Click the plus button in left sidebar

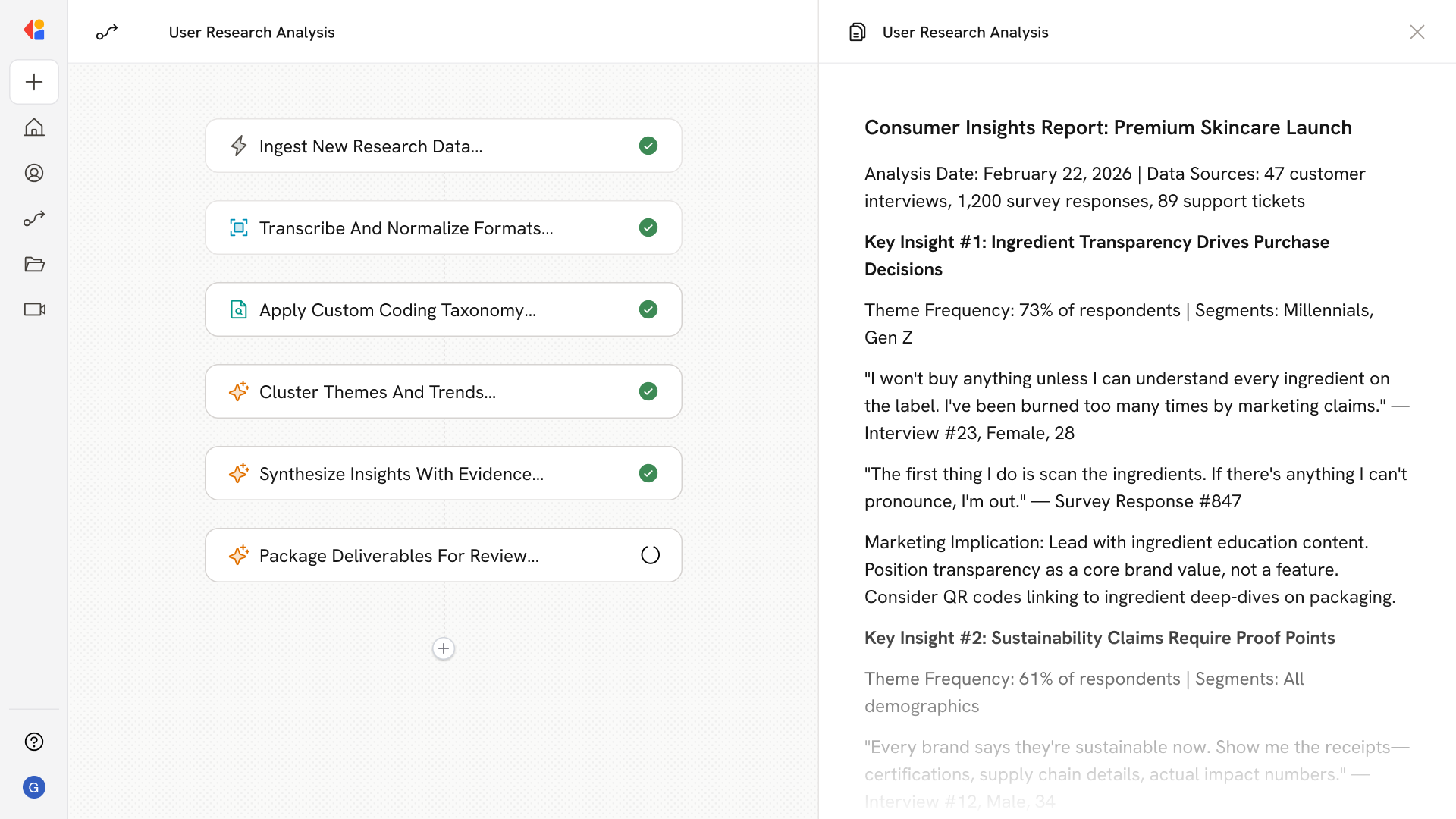[x=34, y=82]
